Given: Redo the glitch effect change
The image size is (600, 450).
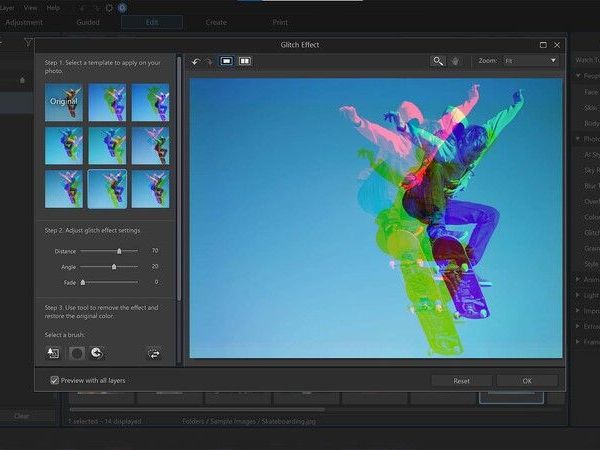Looking at the screenshot, I should [210, 61].
